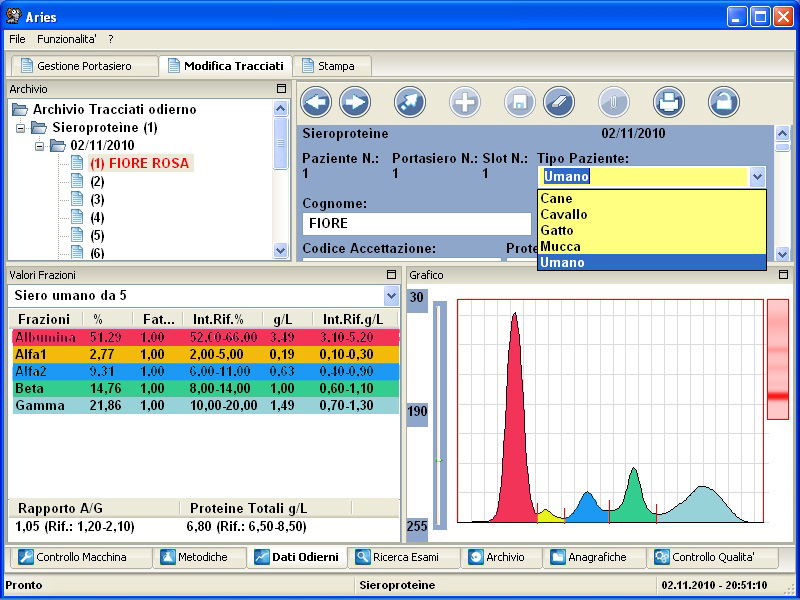Choose Cavallo in patient type list
Screen dimensions: 800x600
tap(652, 214)
